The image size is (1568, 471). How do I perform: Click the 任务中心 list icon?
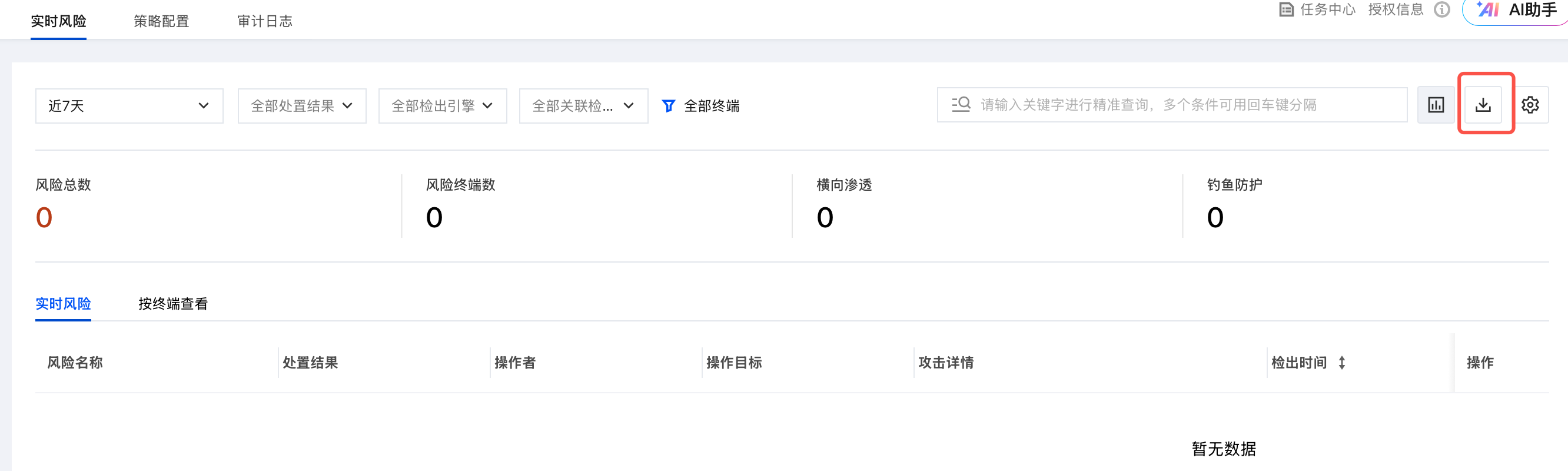pos(1286,10)
